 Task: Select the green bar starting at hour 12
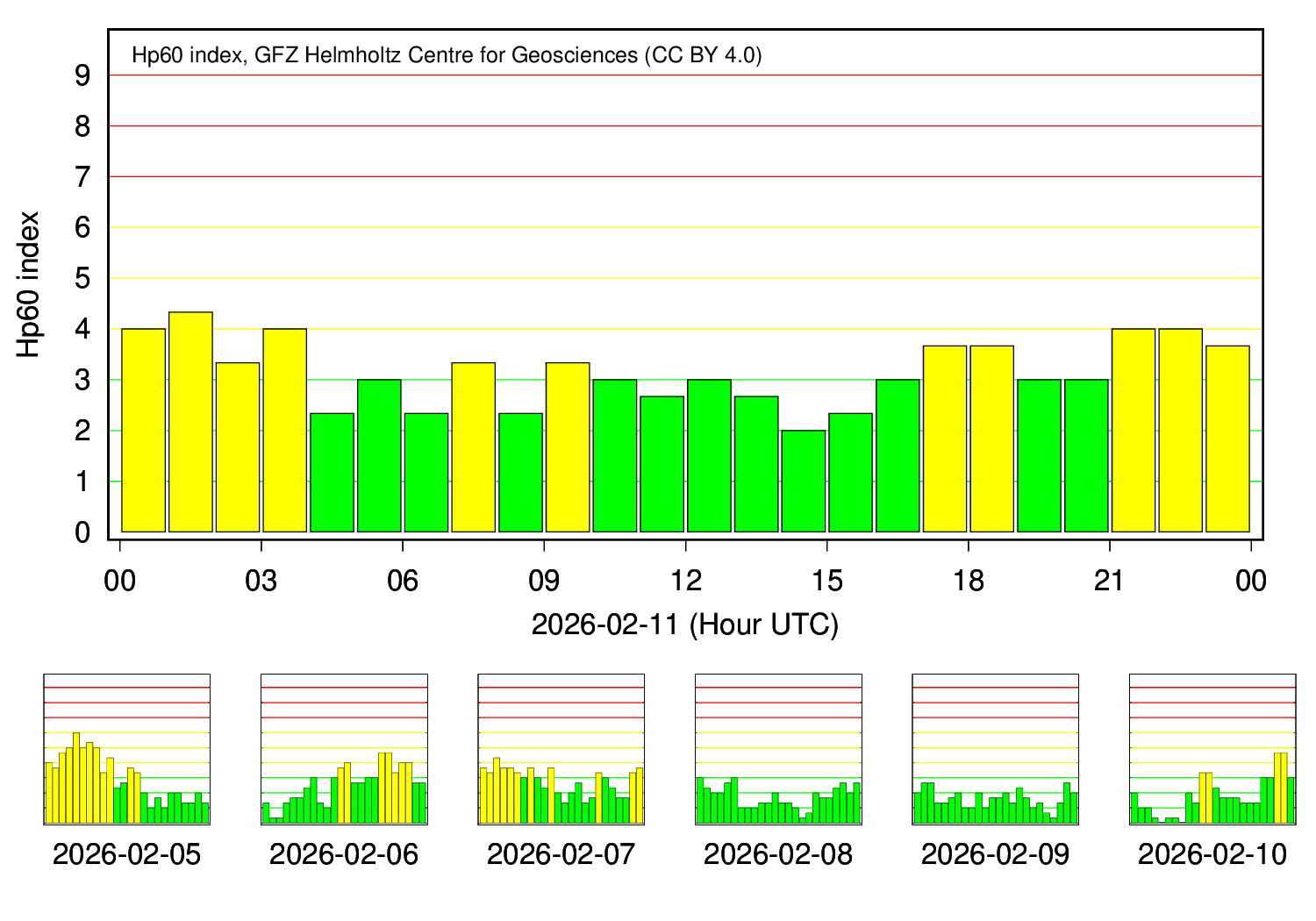pos(709,455)
